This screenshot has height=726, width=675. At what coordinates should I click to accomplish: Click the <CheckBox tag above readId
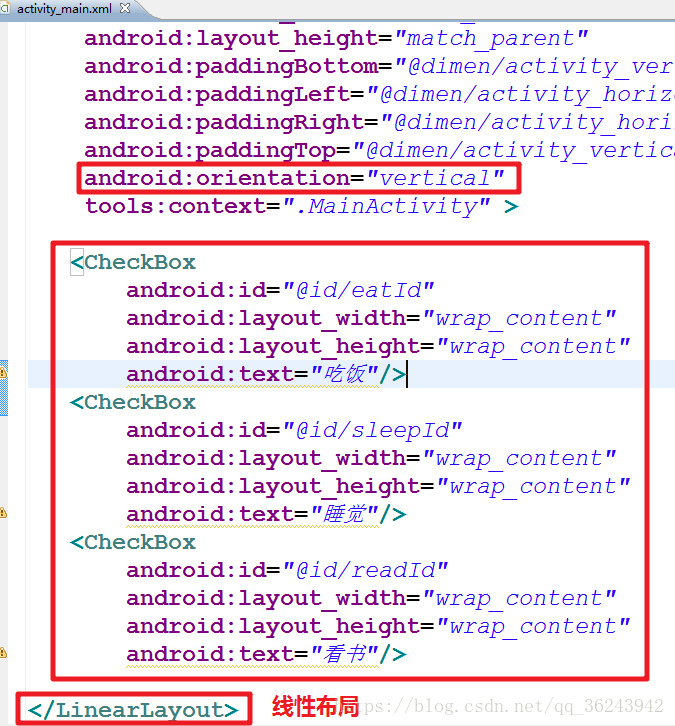[133, 543]
